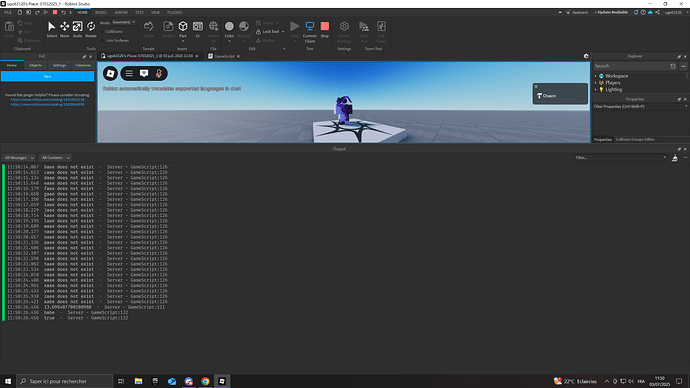Viewport: 690px width, 388px height.
Task: Insert a Part
Action: [x=183, y=29]
